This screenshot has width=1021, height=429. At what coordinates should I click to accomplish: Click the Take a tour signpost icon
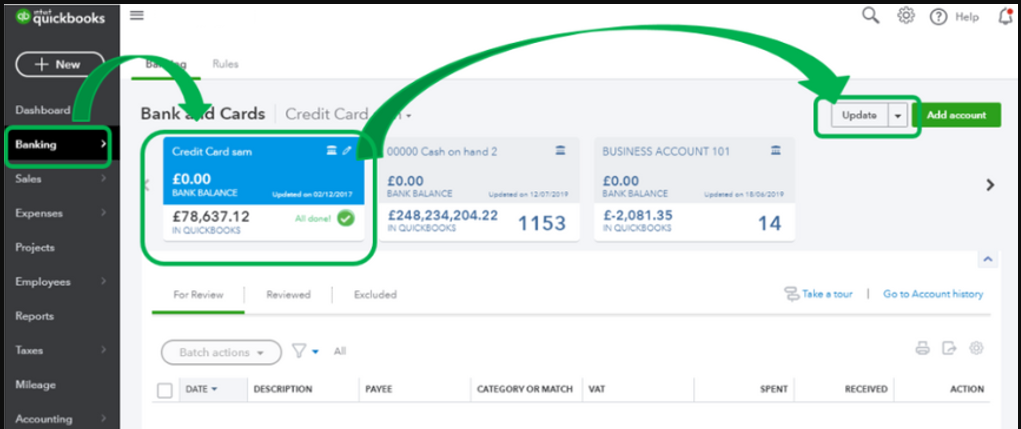click(792, 294)
